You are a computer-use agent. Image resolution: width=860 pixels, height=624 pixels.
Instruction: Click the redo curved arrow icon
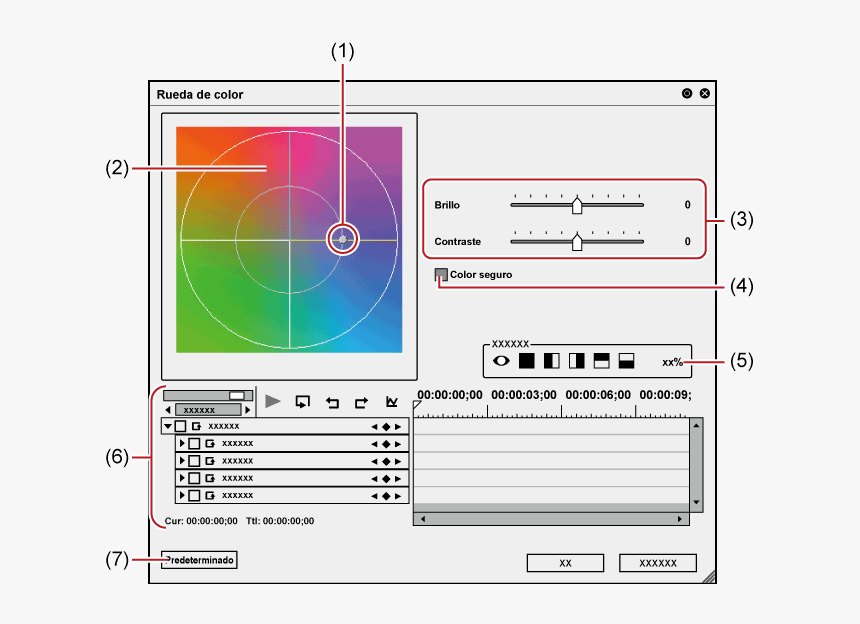click(361, 400)
